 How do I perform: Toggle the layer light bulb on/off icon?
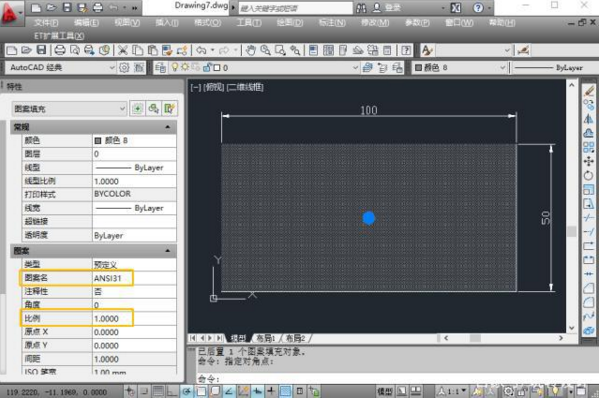click(175, 68)
